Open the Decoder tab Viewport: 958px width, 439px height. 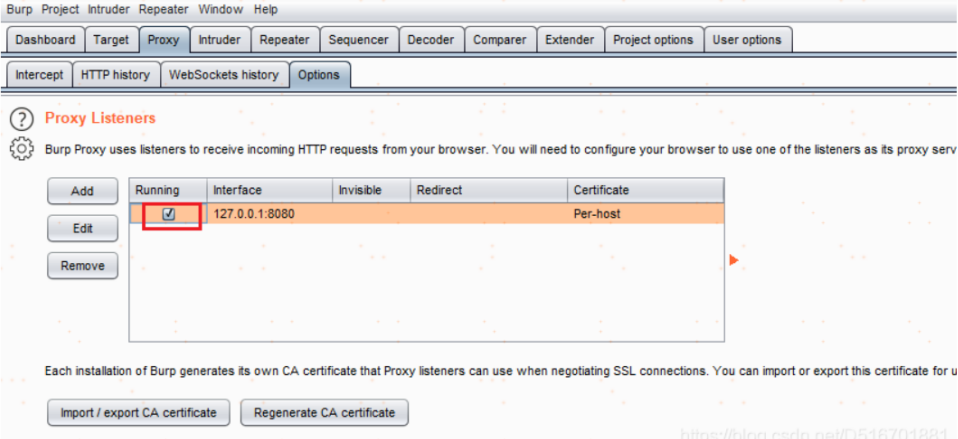431,40
